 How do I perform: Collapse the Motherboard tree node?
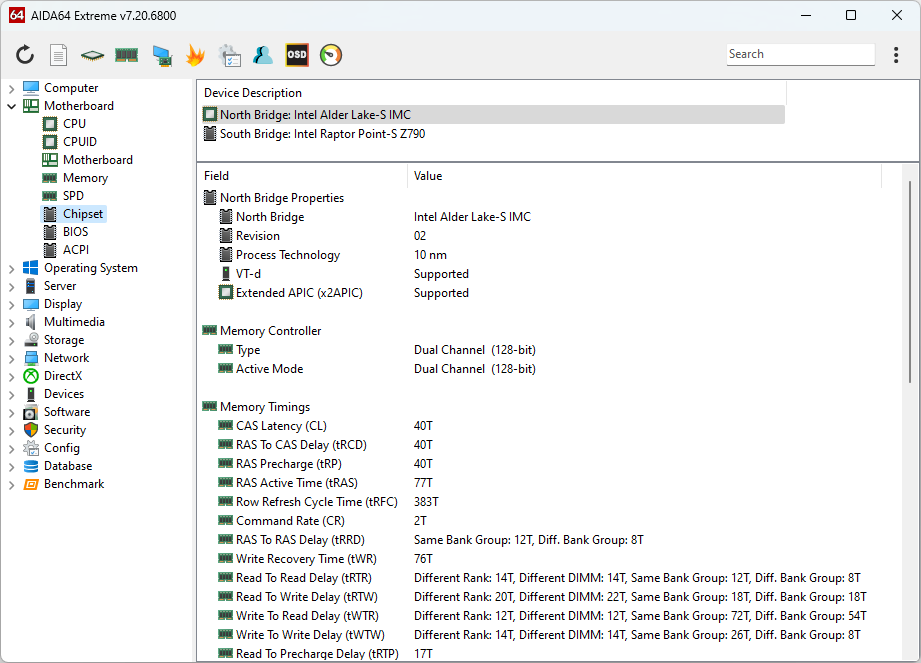(11, 106)
